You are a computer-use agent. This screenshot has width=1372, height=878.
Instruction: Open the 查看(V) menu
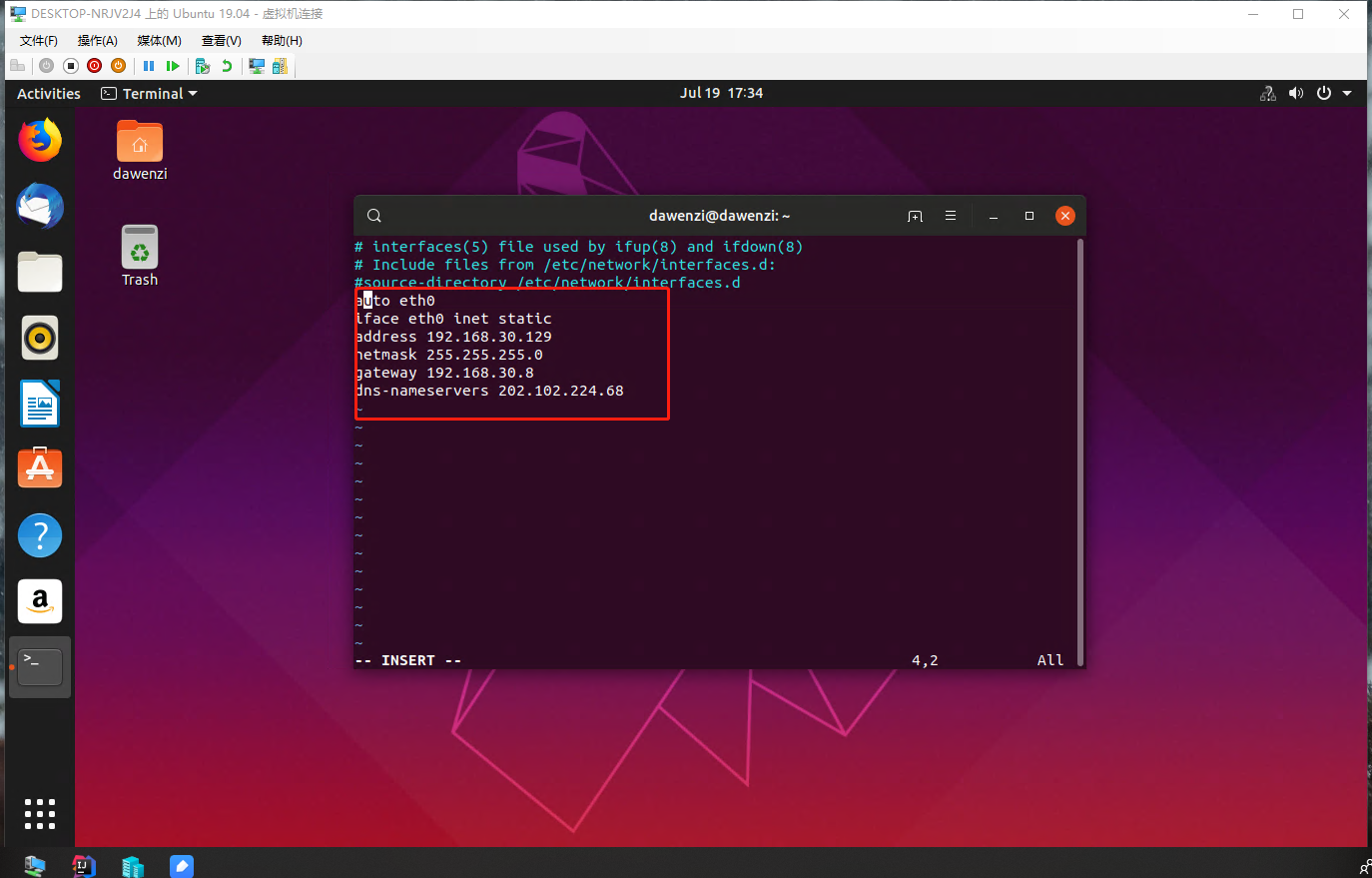222,41
